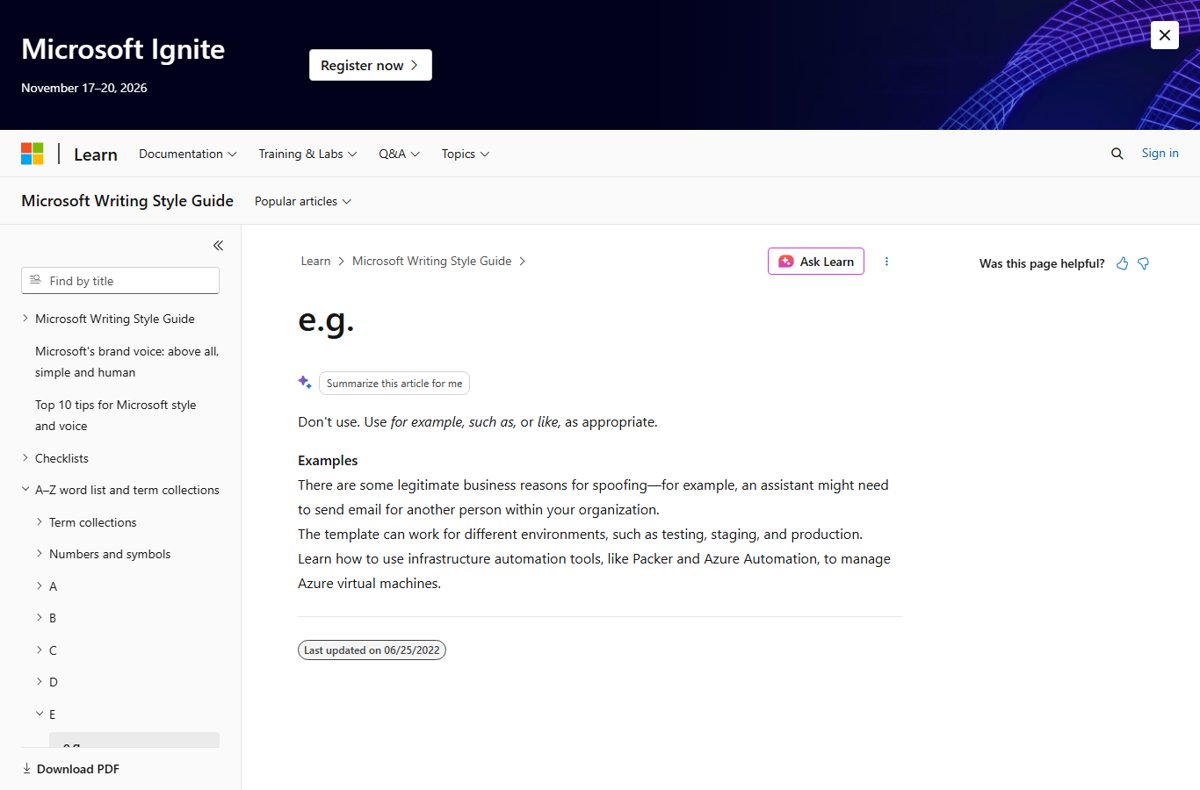Click the thumbs down feedback icon

point(1143,263)
